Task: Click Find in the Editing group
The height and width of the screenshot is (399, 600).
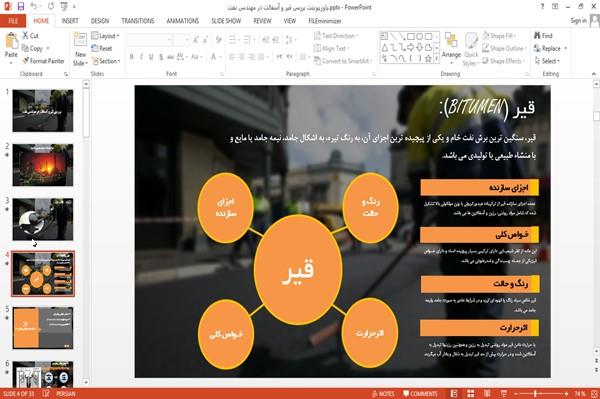Action: coord(543,36)
